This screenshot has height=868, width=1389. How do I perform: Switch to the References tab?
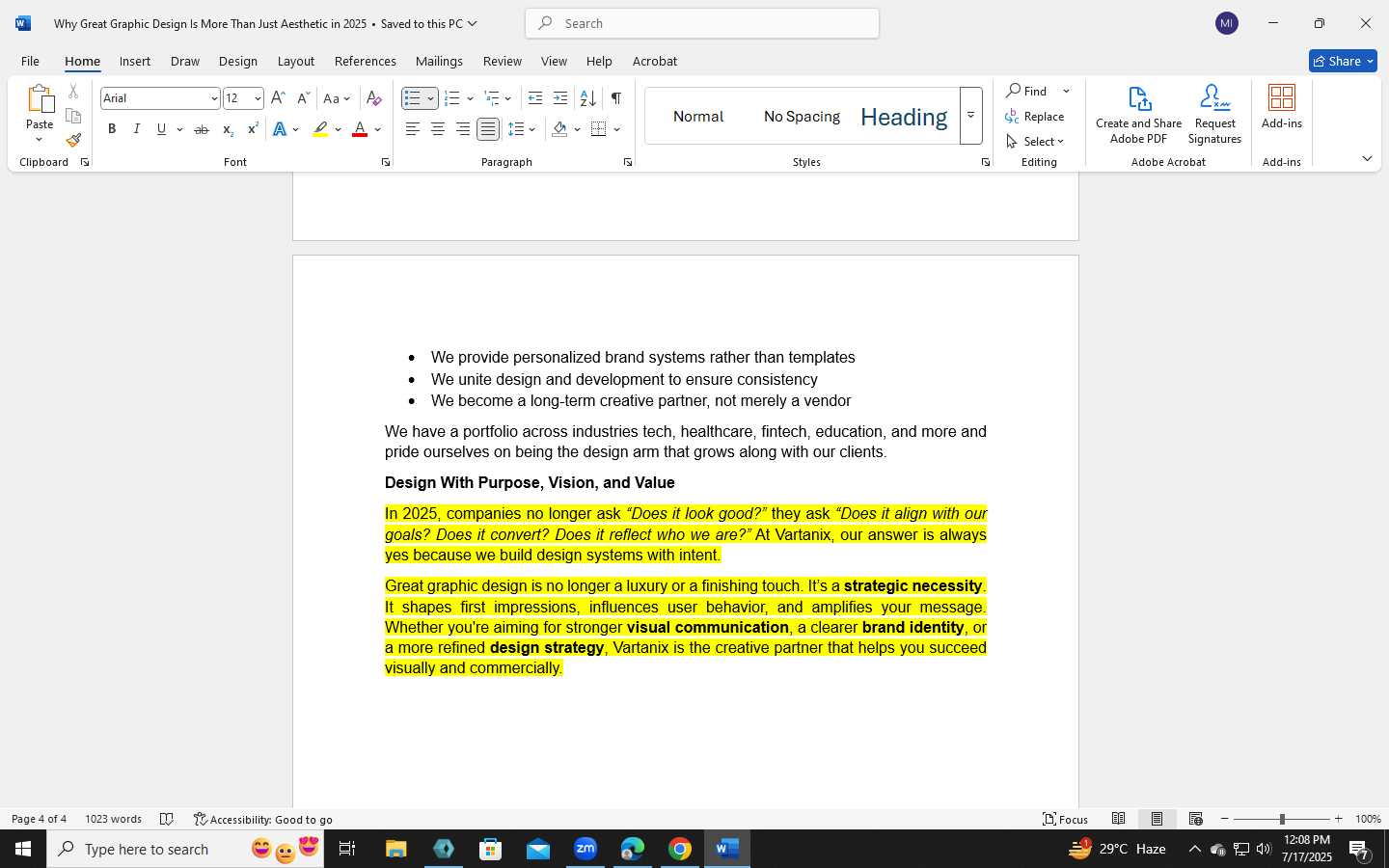coord(366,61)
